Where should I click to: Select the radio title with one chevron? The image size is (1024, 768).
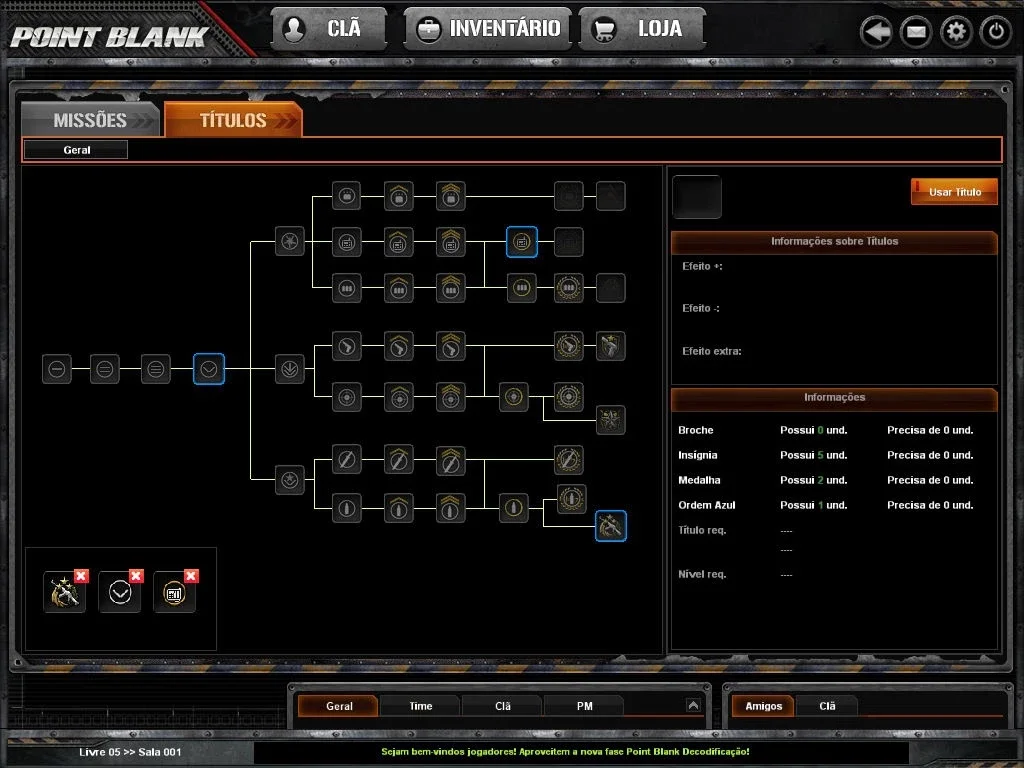click(398, 242)
